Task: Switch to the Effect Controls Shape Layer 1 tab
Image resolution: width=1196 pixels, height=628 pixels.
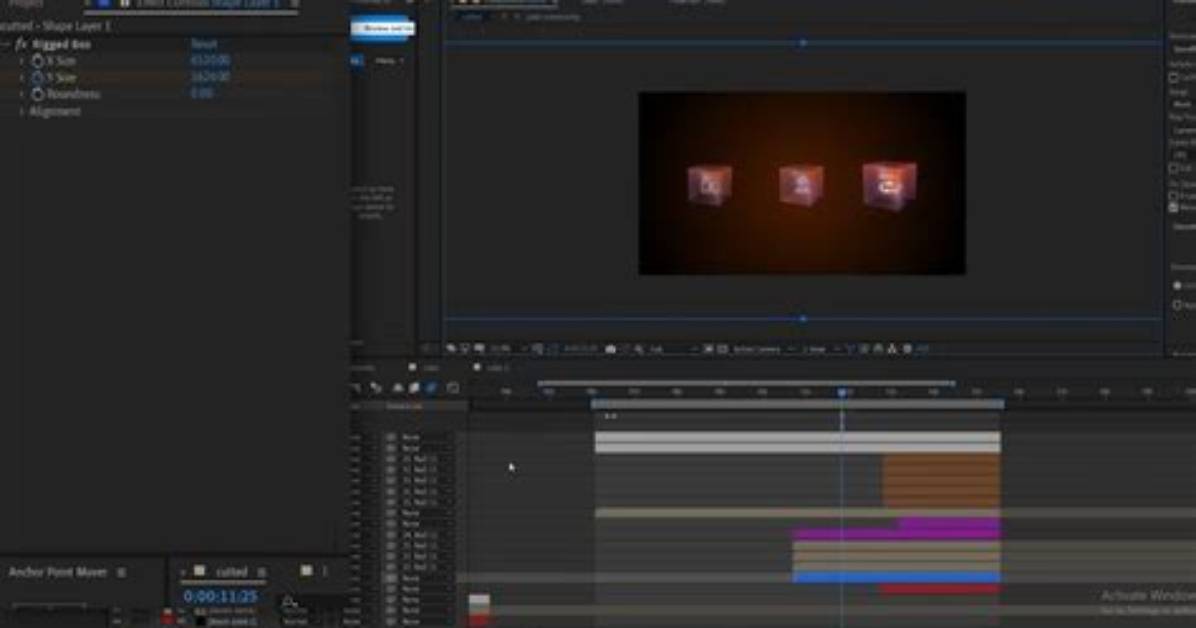Action: [x=207, y=4]
